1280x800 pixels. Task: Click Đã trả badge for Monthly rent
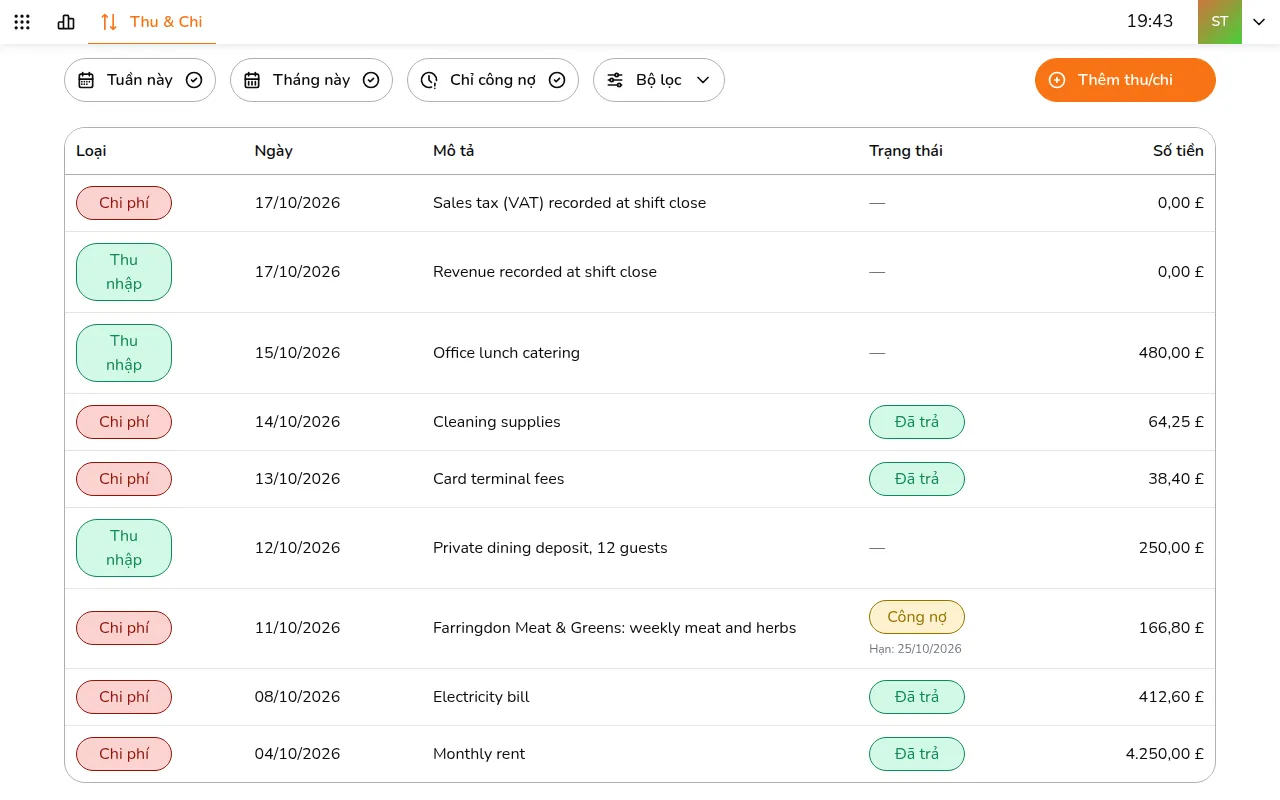pyautogui.click(x=917, y=754)
